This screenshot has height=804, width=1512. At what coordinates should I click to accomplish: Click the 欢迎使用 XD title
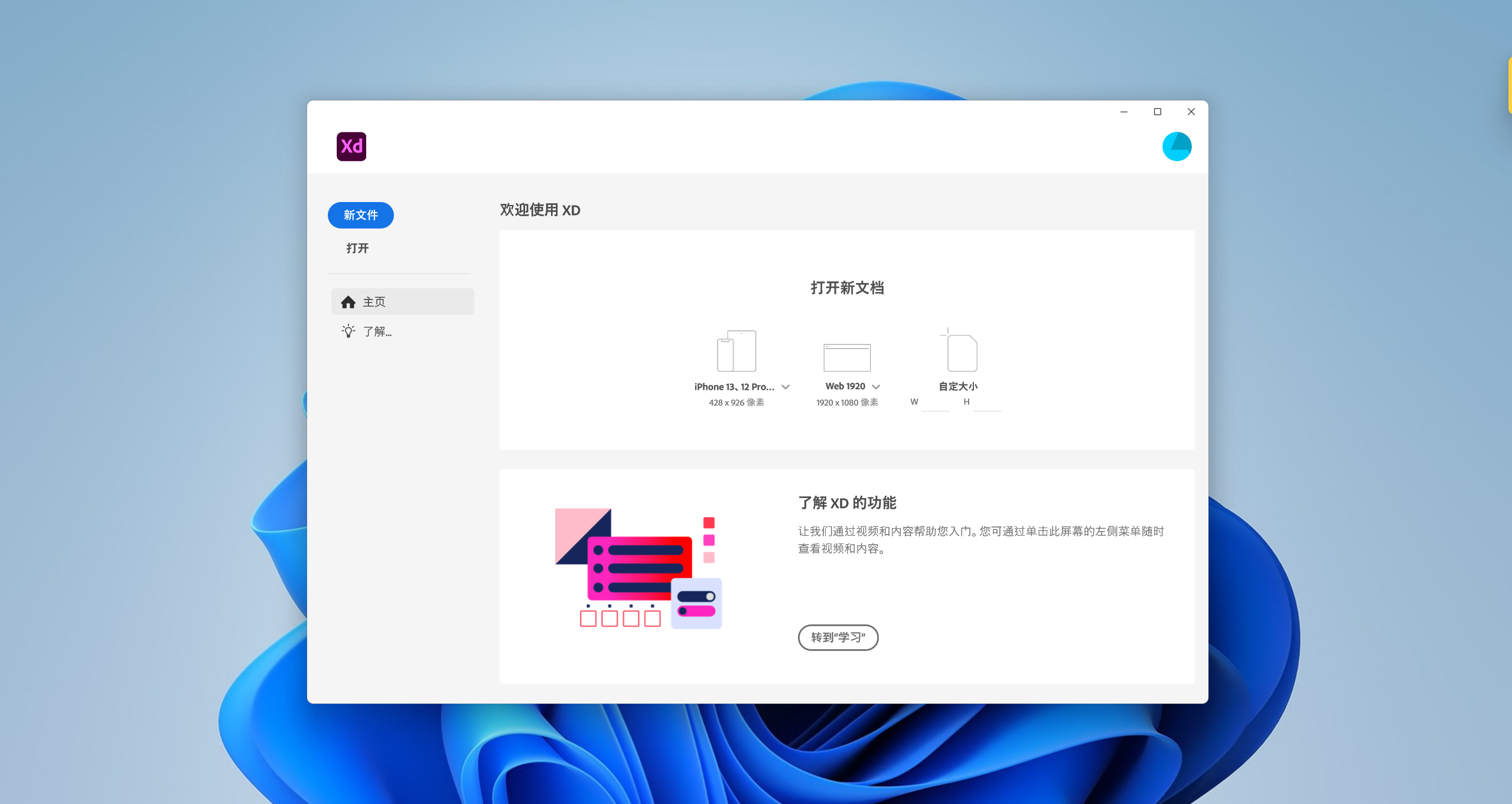coord(540,210)
